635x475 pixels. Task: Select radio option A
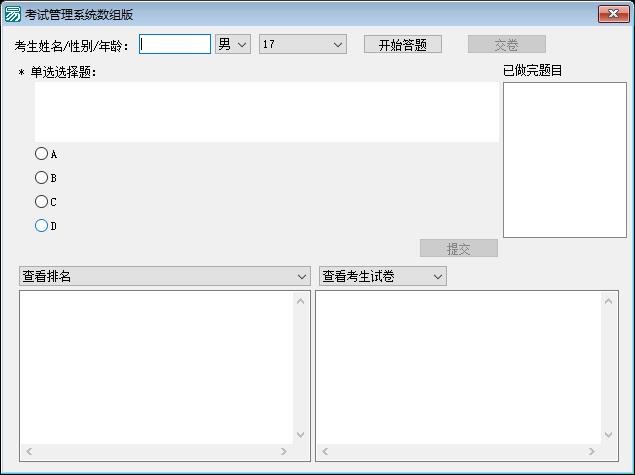pyautogui.click(x=46, y=154)
